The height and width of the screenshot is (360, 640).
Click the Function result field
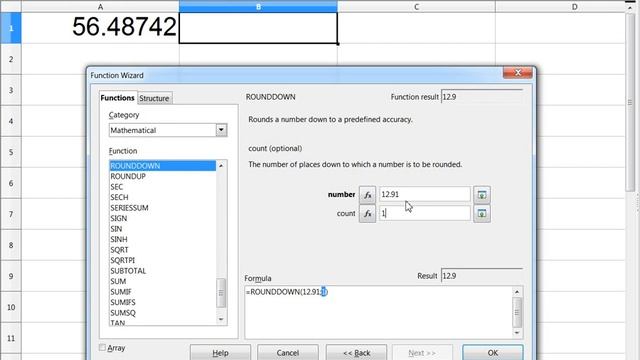tap(482, 97)
